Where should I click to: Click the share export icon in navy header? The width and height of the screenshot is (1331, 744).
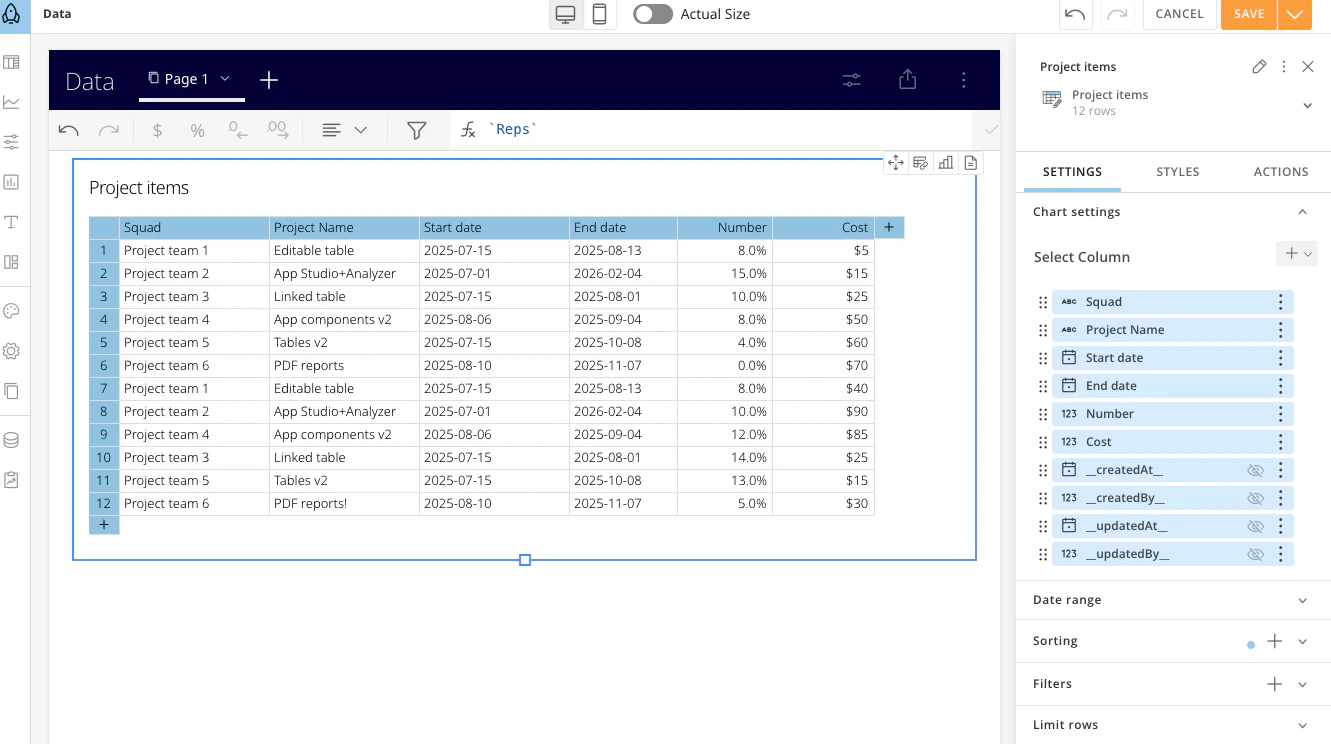click(x=908, y=80)
